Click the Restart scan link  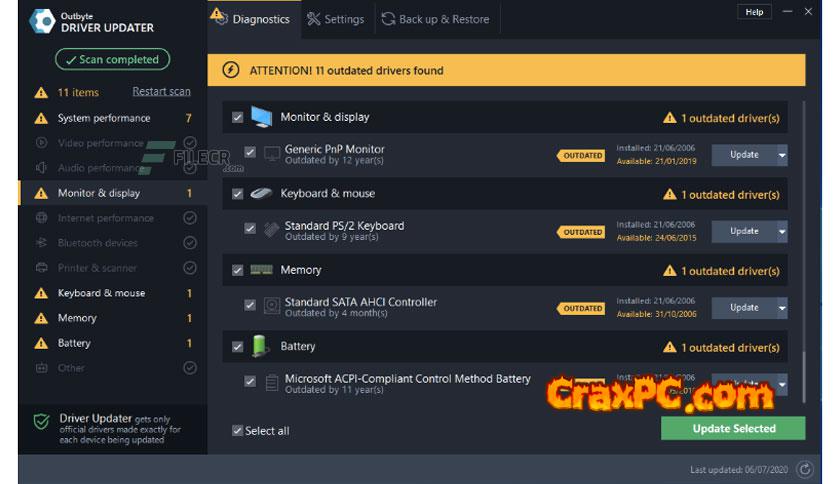click(x=162, y=91)
